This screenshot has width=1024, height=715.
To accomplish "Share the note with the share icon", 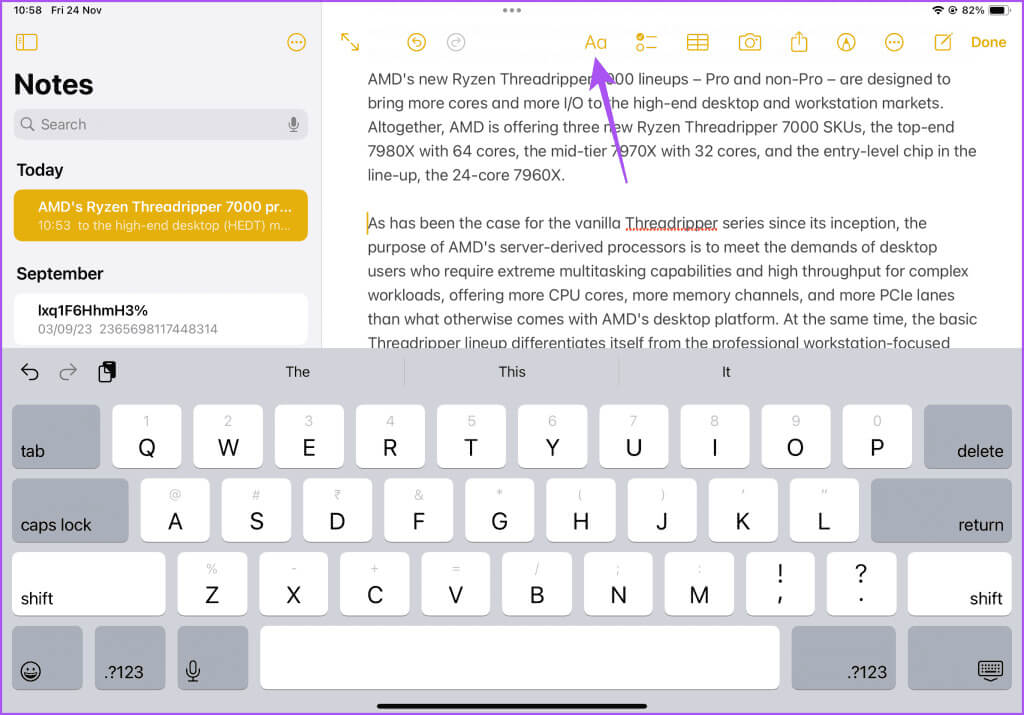I will pos(799,42).
